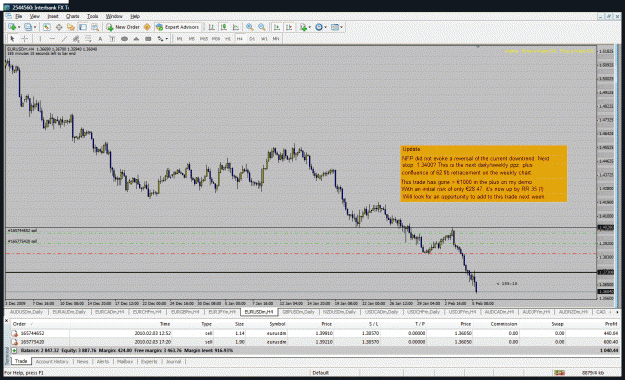Select the ellipse drawing tool
The image size is (625, 380).
pos(124,39)
